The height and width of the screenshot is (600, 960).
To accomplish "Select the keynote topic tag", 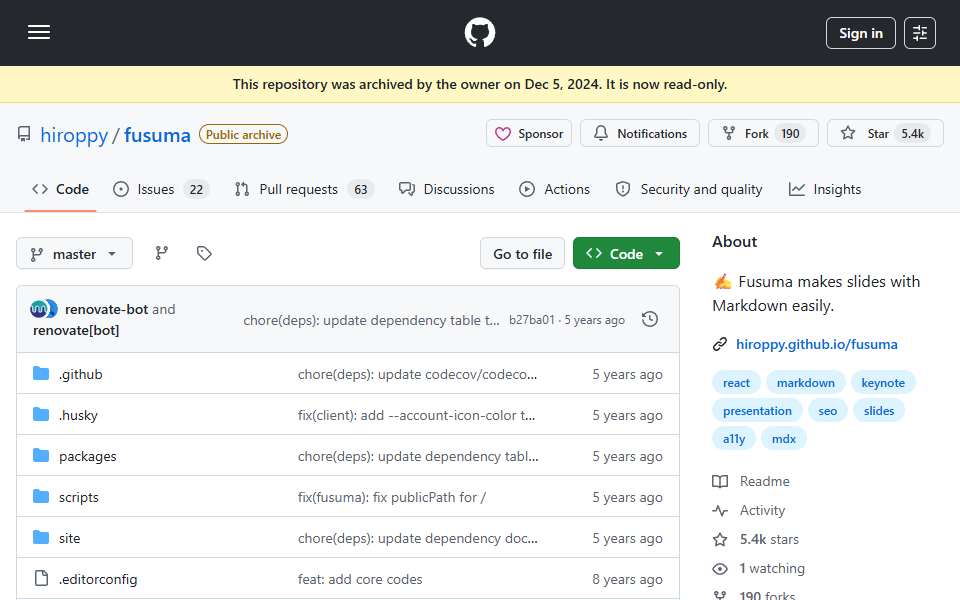I will point(883,383).
